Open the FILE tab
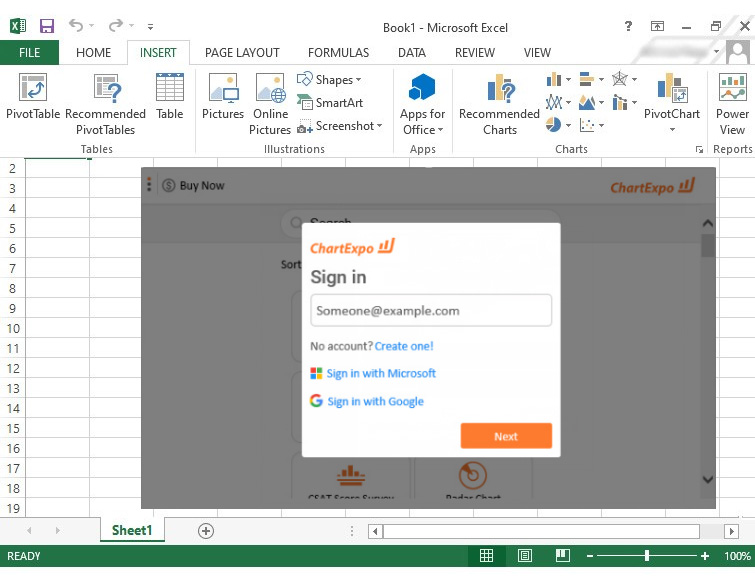This screenshot has height=584, width=755. [29, 52]
